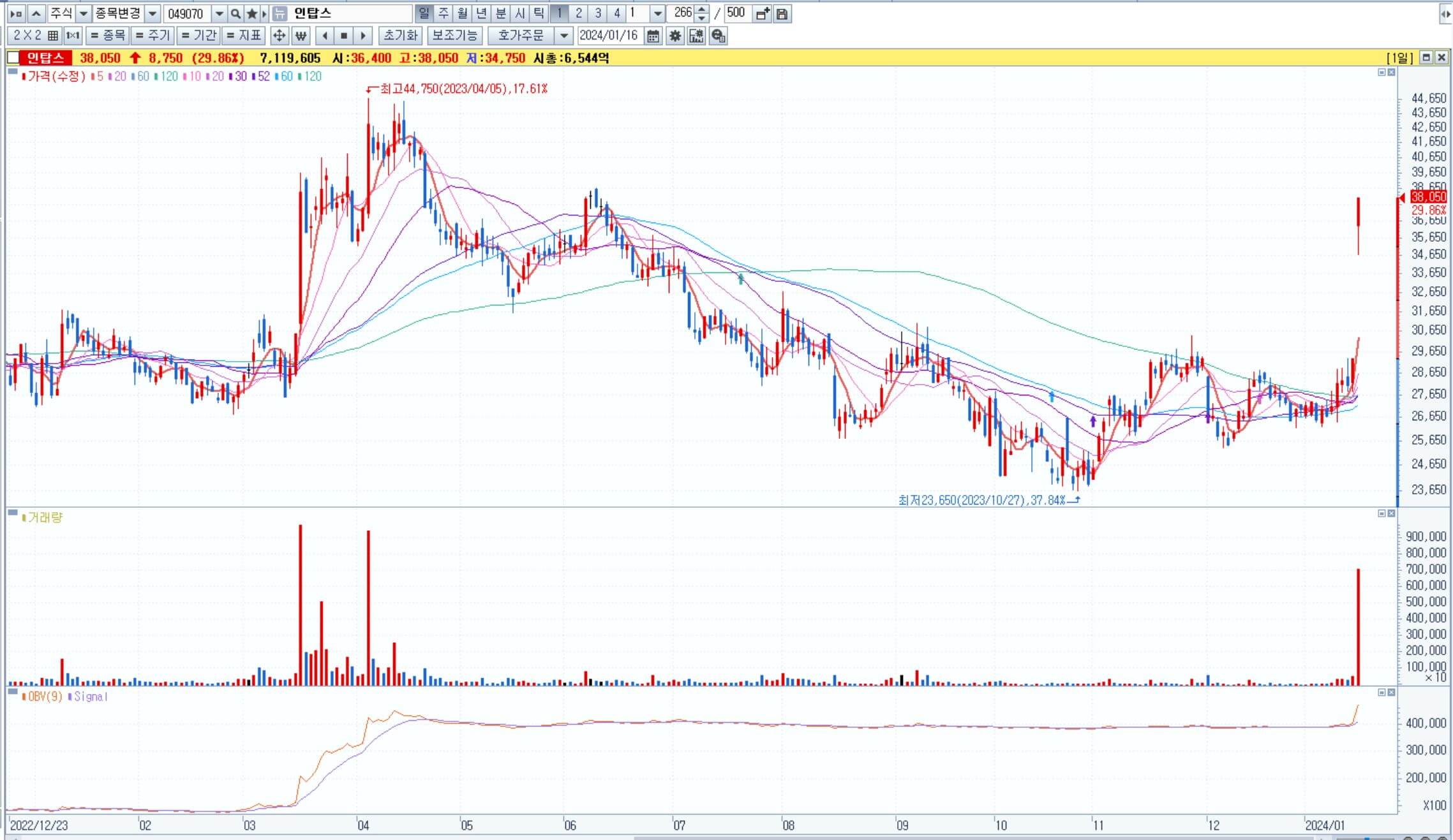Open the 기간 period menu

(199, 36)
